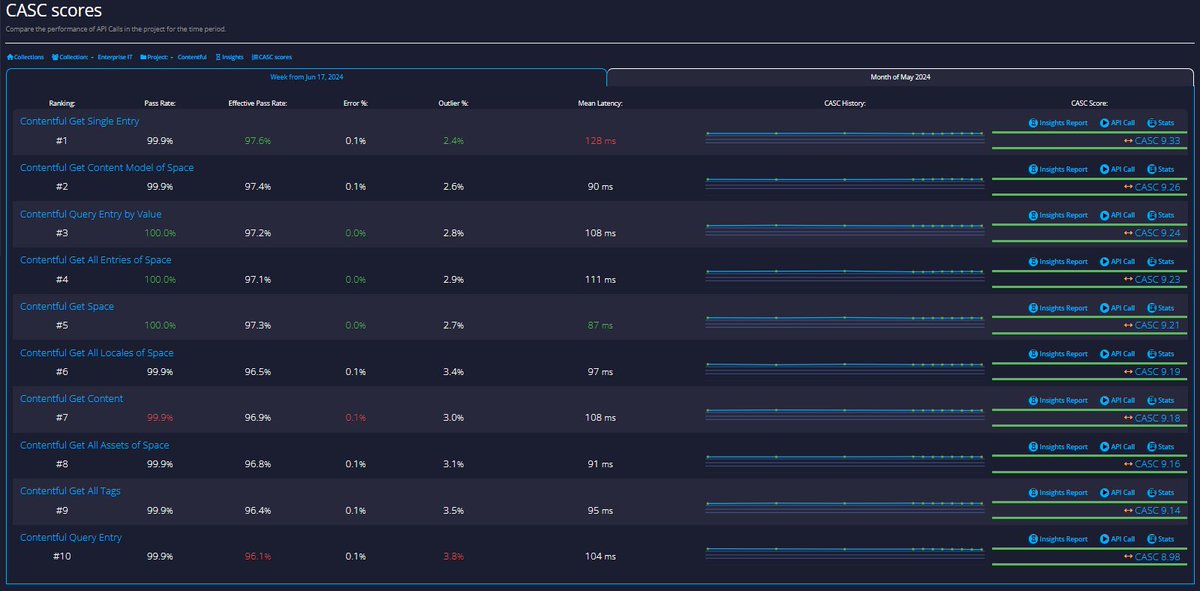Open API Call for Contentful Get Content Model of Space
Screen dimensions: 1200x591
tap(1117, 169)
